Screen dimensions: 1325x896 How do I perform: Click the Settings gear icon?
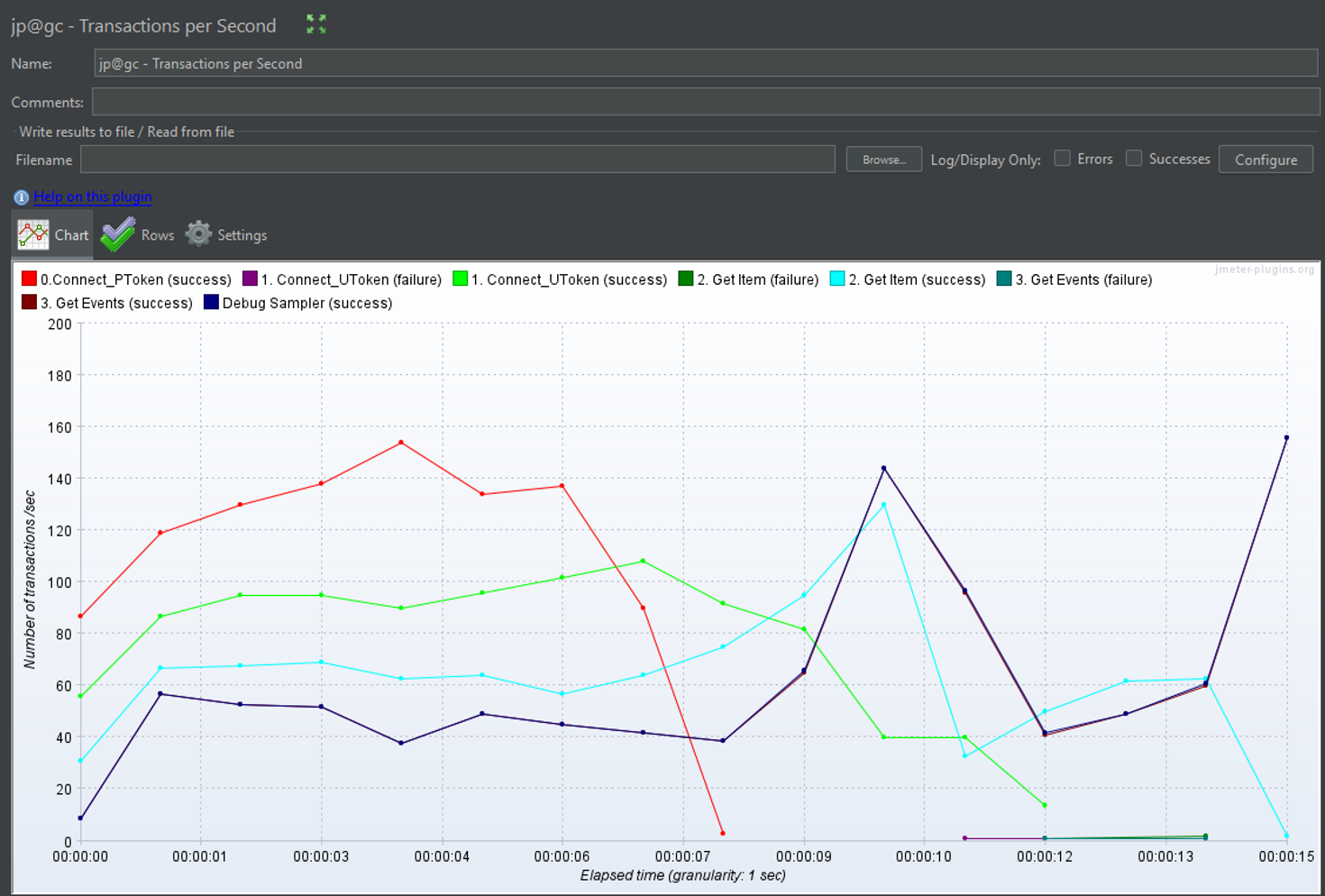pyautogui.click(x=198, y=234)
